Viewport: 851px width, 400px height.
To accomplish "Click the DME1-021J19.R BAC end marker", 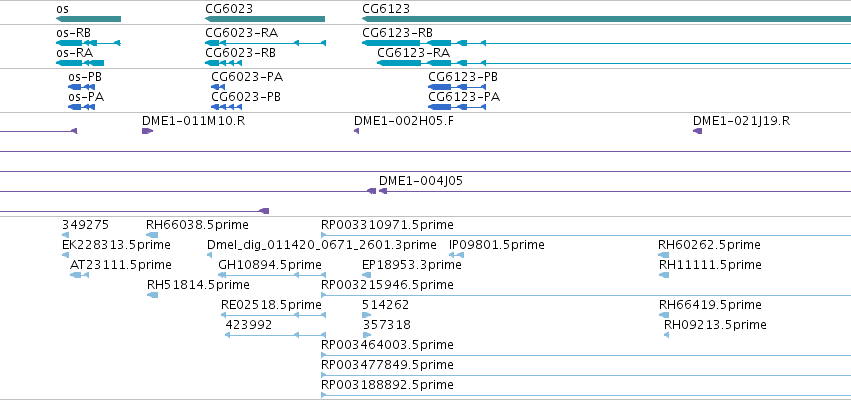I will click(697, 131).
